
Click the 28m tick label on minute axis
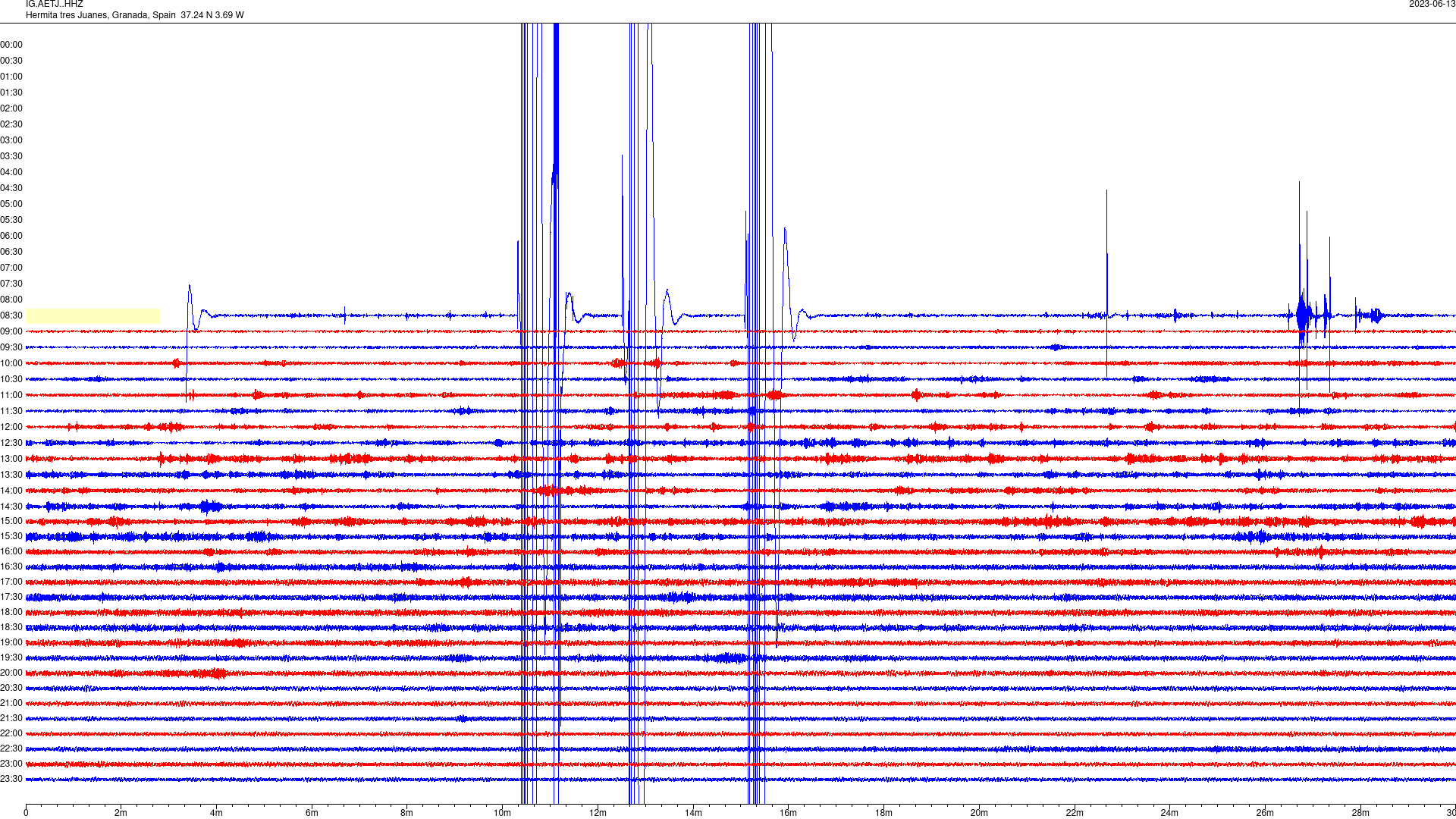click(1360, 813)
